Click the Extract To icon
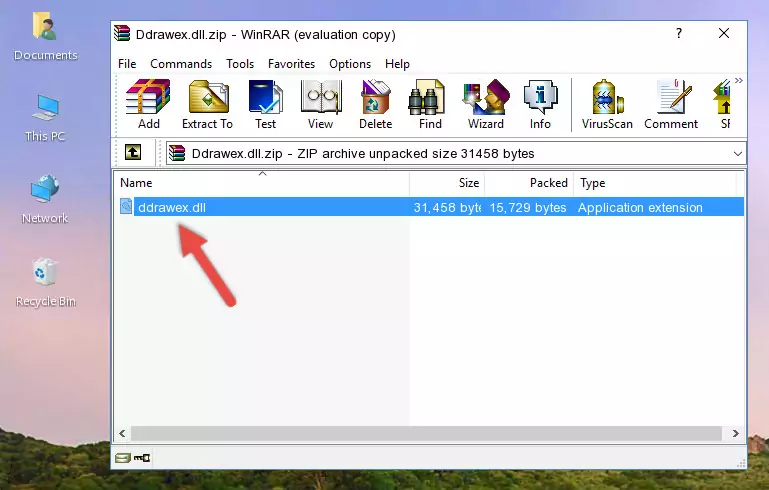This screenshot has height=490, width=769. (x=207, y=104)
